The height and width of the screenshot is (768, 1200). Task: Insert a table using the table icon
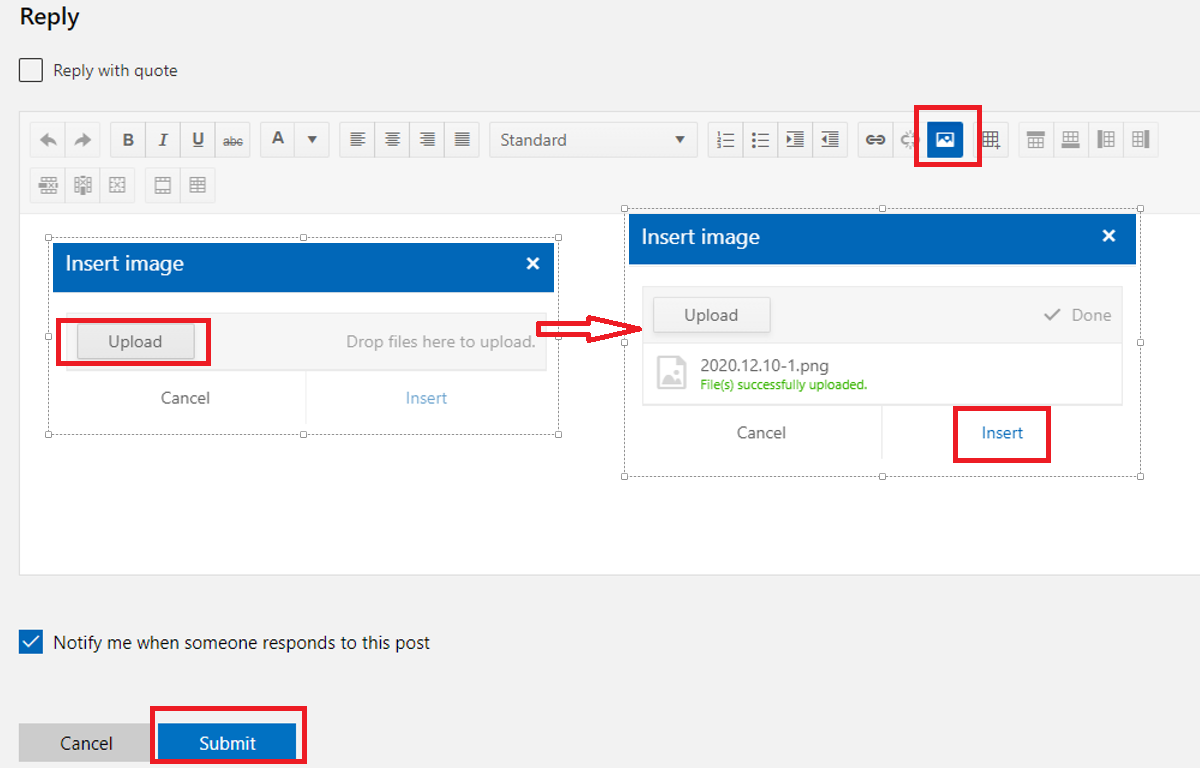click(991, 140)
